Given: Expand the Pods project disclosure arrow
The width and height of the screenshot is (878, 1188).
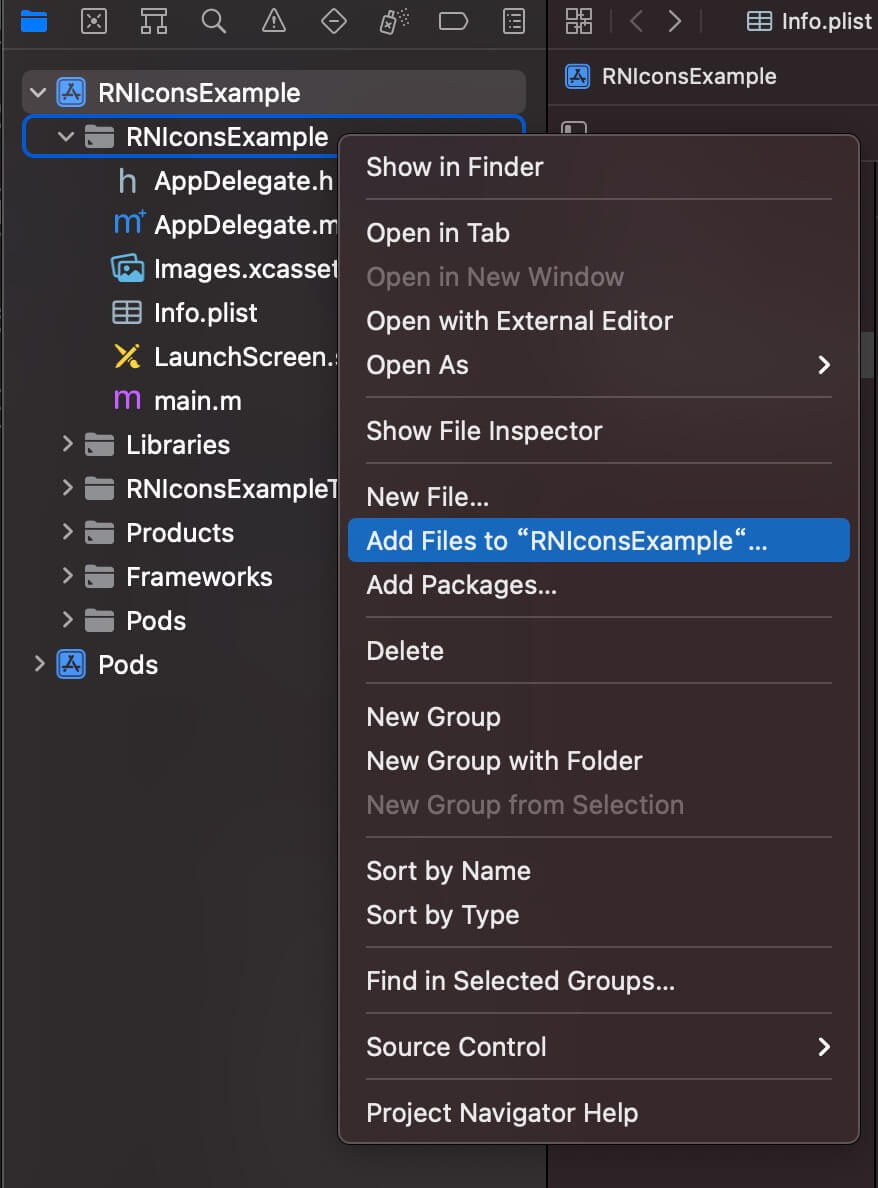Looking at the screenshot, I should click(39, 664).
